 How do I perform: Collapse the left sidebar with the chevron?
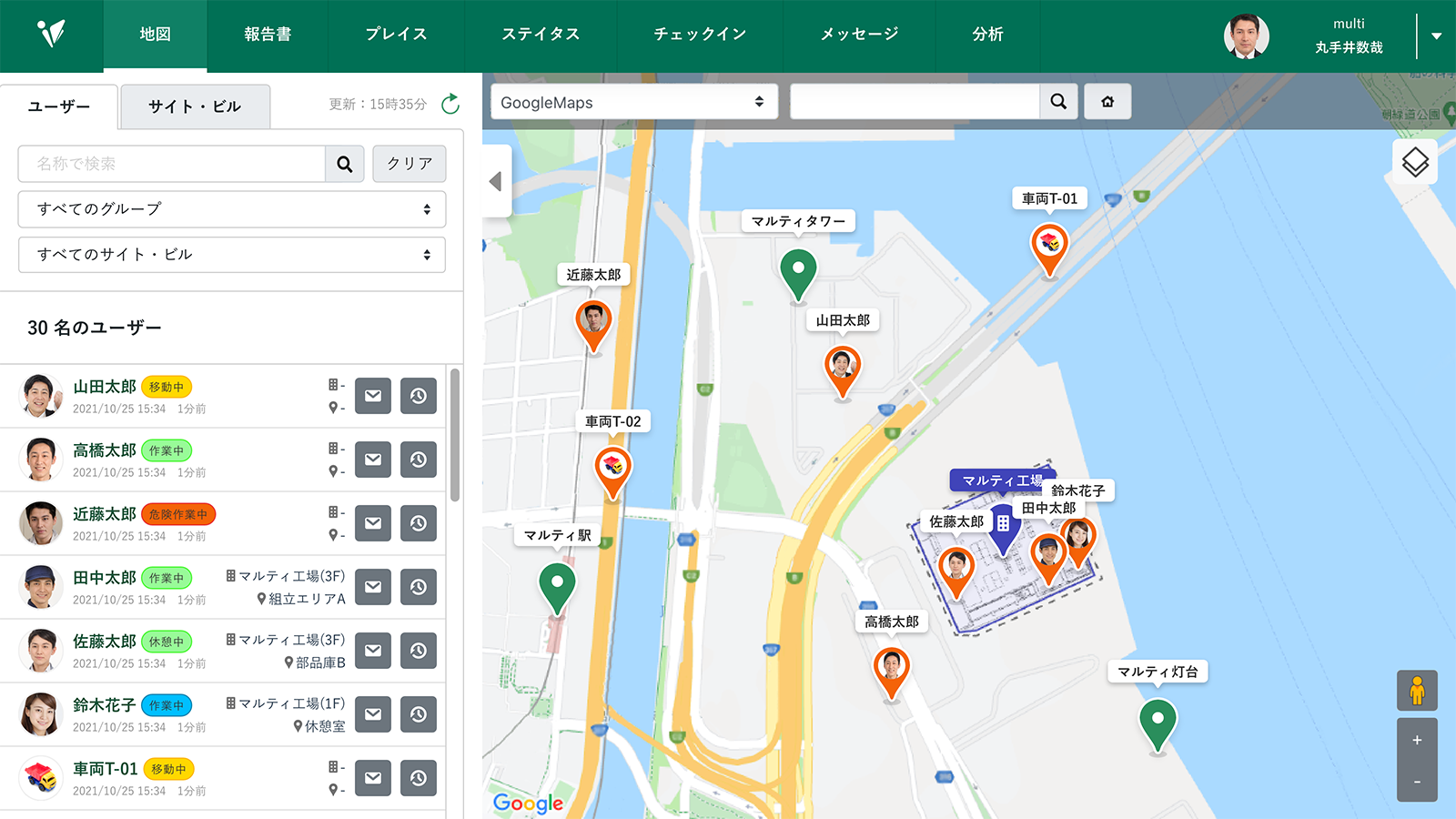point(494,182)
